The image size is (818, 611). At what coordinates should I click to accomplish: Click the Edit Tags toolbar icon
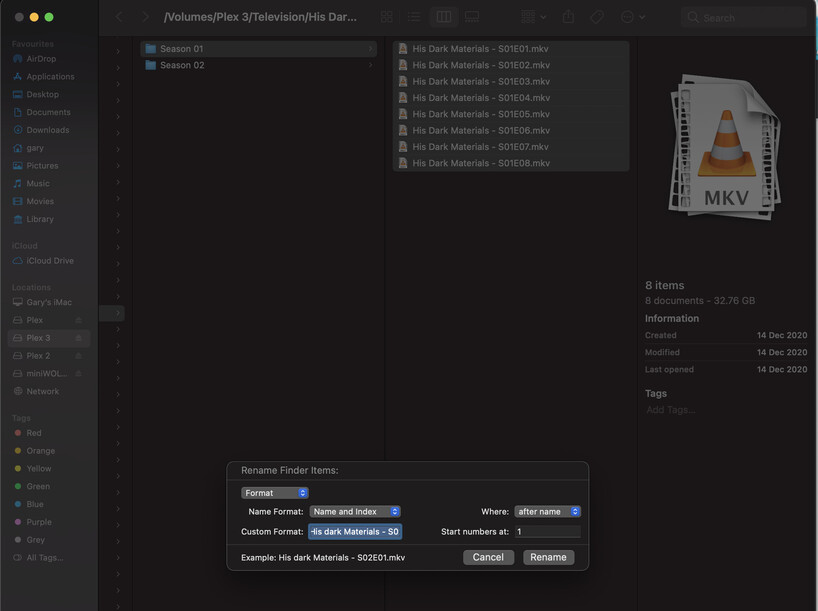[597, 17]
